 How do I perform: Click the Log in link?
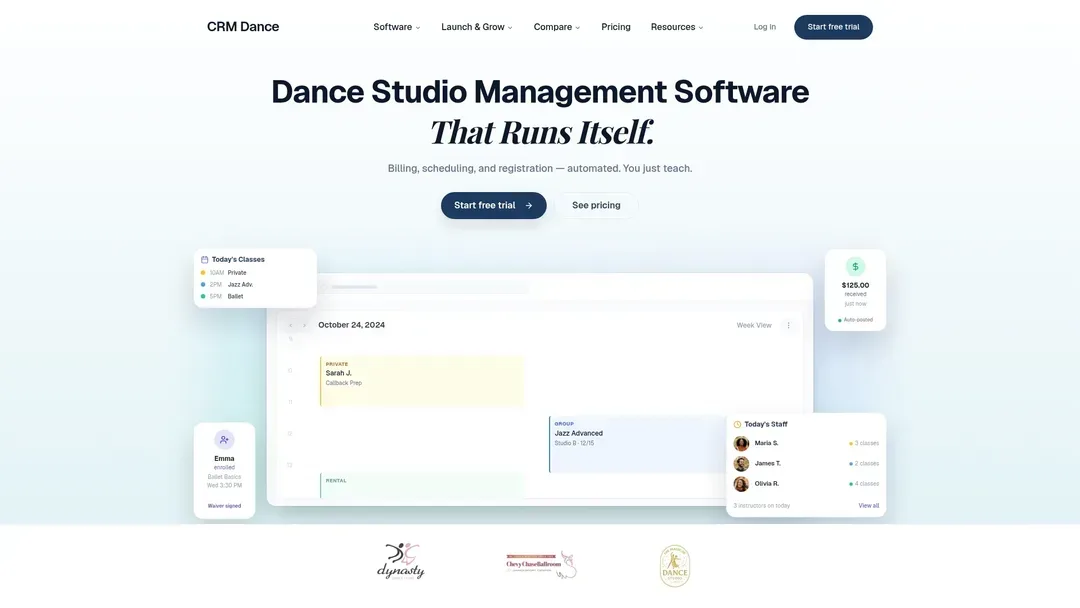[765, 27]
